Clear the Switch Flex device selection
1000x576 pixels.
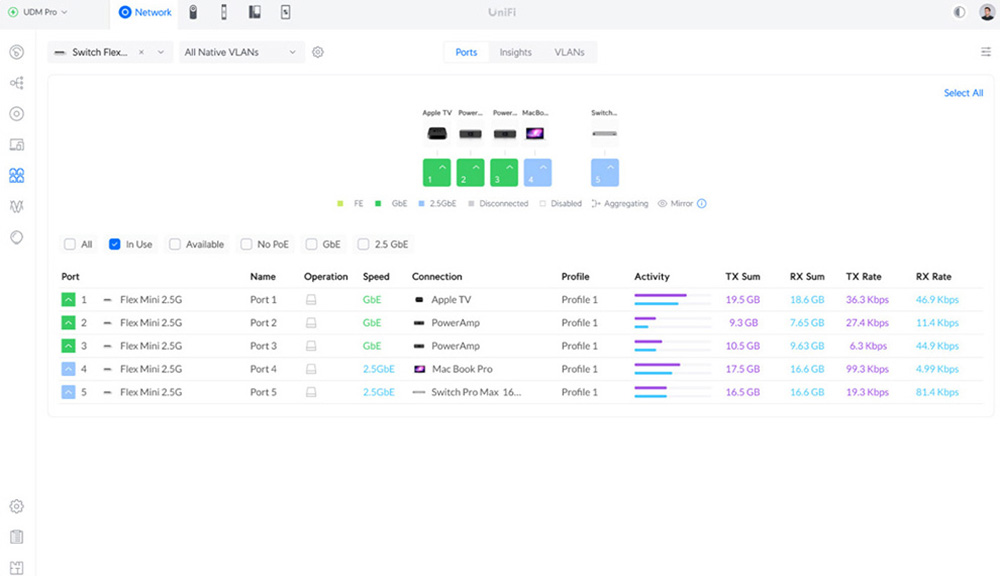coord(142,52)
